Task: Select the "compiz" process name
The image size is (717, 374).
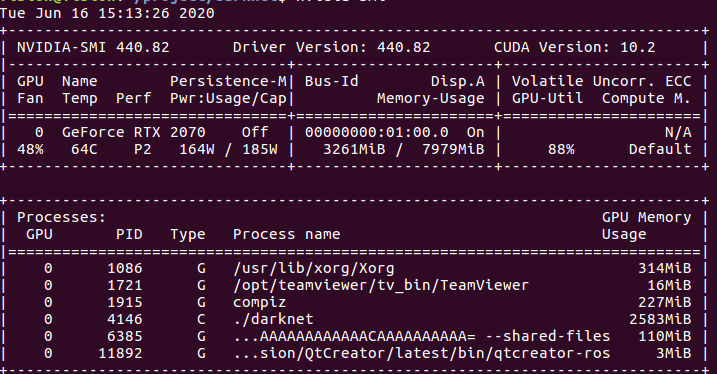Action: coord(259,303)
